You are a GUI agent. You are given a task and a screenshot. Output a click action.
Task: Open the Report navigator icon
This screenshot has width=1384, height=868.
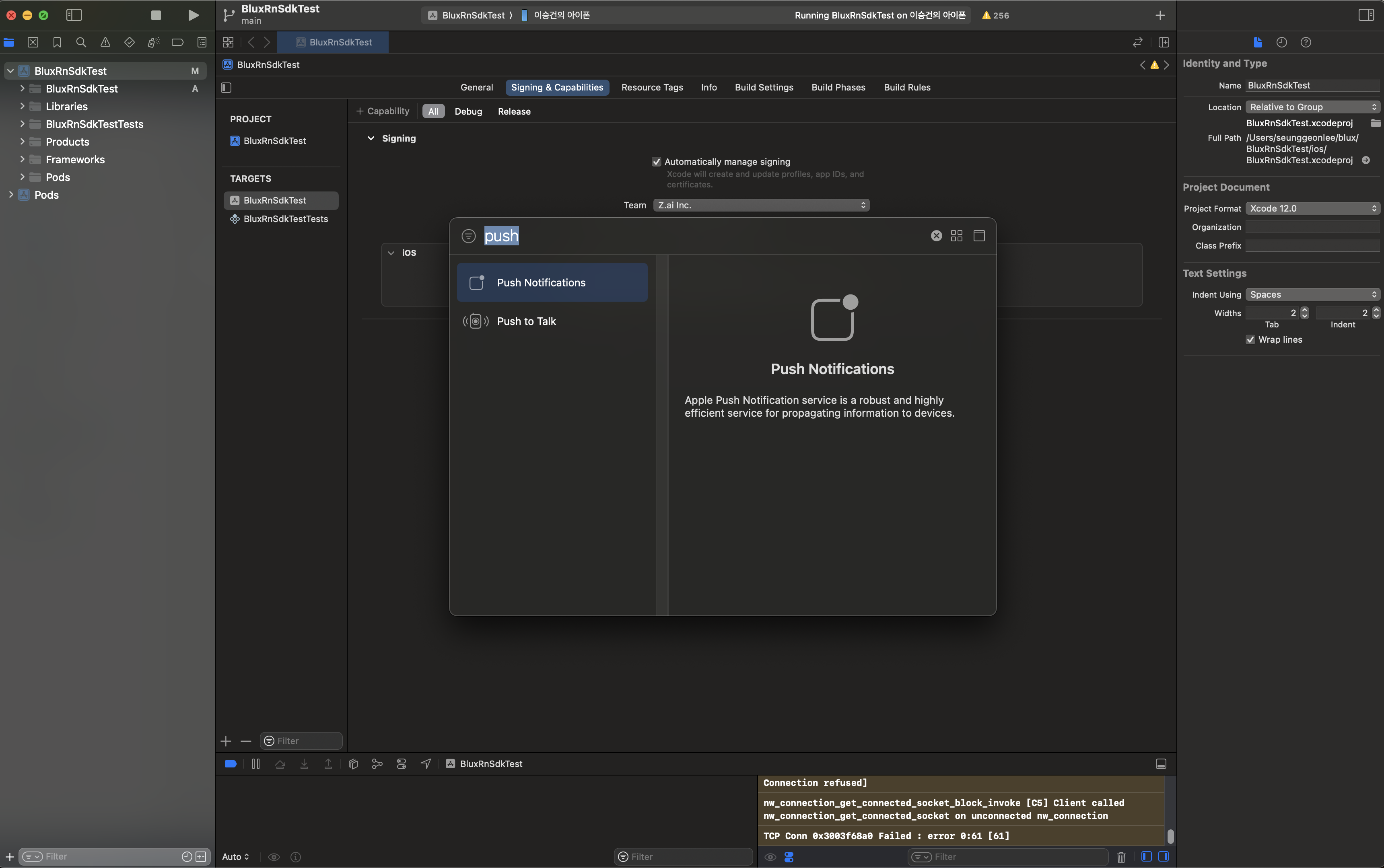[x=202, y=43]
